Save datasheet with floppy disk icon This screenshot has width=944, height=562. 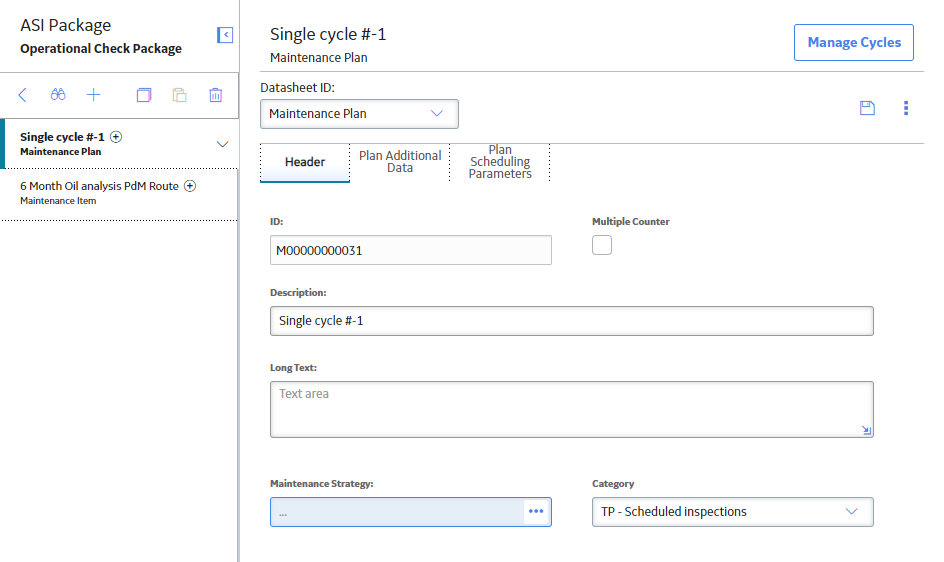tap(867, 108)
